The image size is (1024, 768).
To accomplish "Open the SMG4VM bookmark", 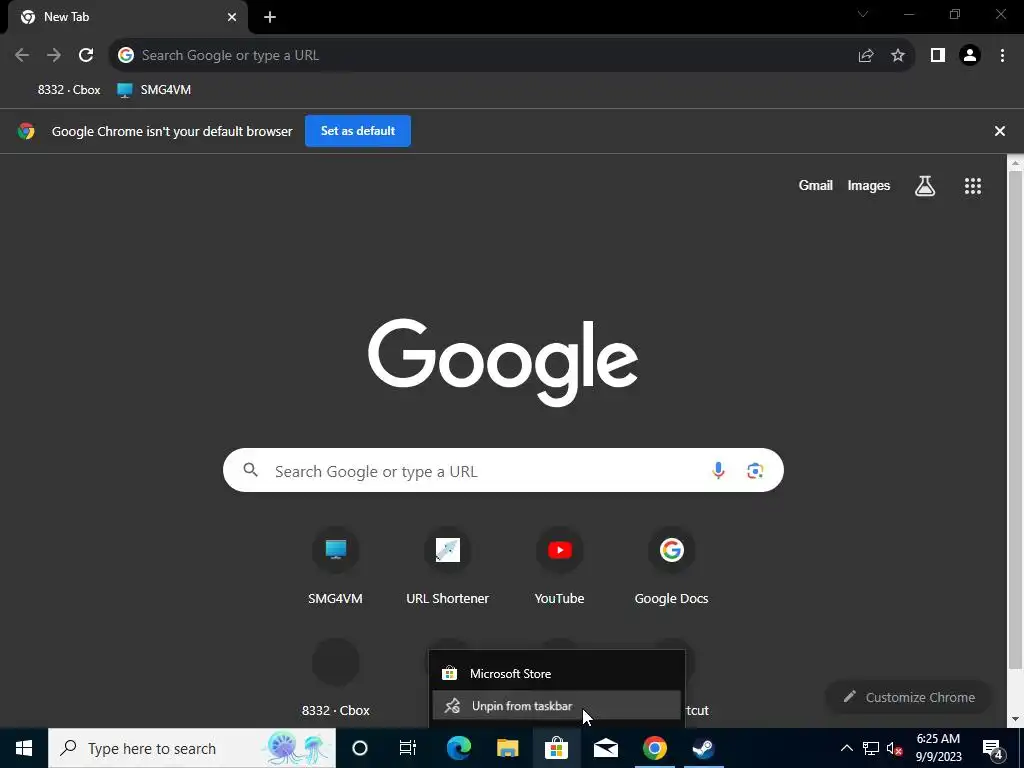I will [154, 90].
